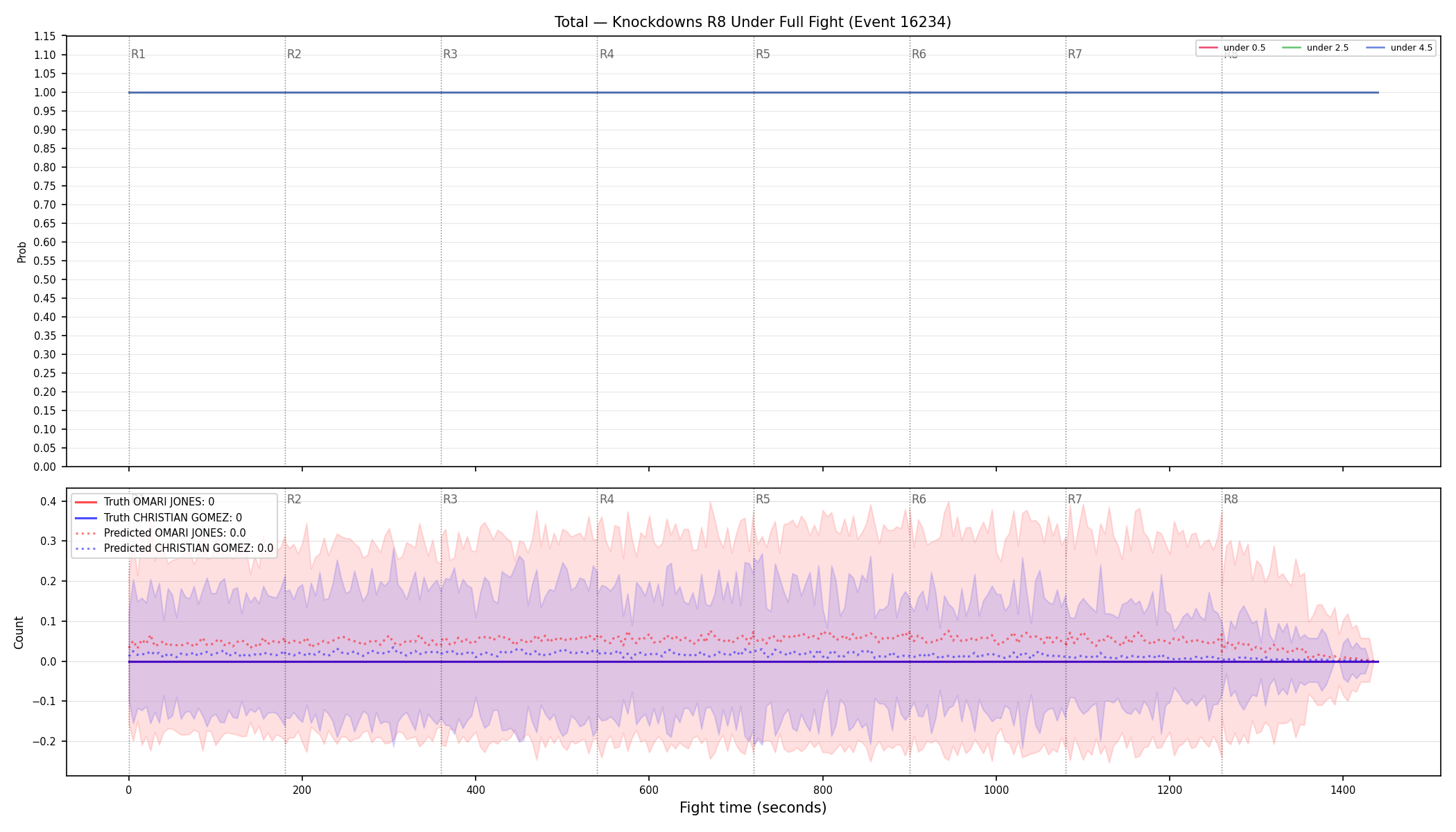This screenshot has height=832, width=1456.
Task: Select the R4 round label in the top chart
Action: pyautogui.click(x=607, y=54)
